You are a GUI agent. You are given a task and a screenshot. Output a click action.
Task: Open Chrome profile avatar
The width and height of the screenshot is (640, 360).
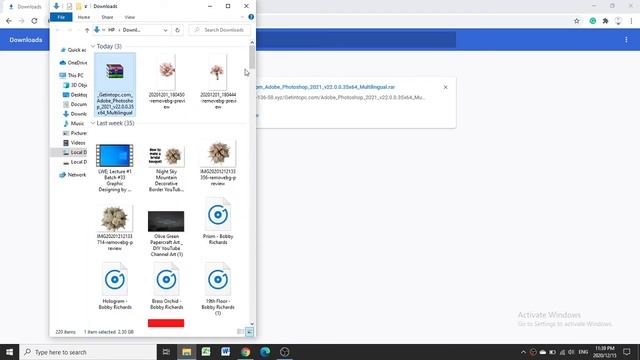coord(618,21)
